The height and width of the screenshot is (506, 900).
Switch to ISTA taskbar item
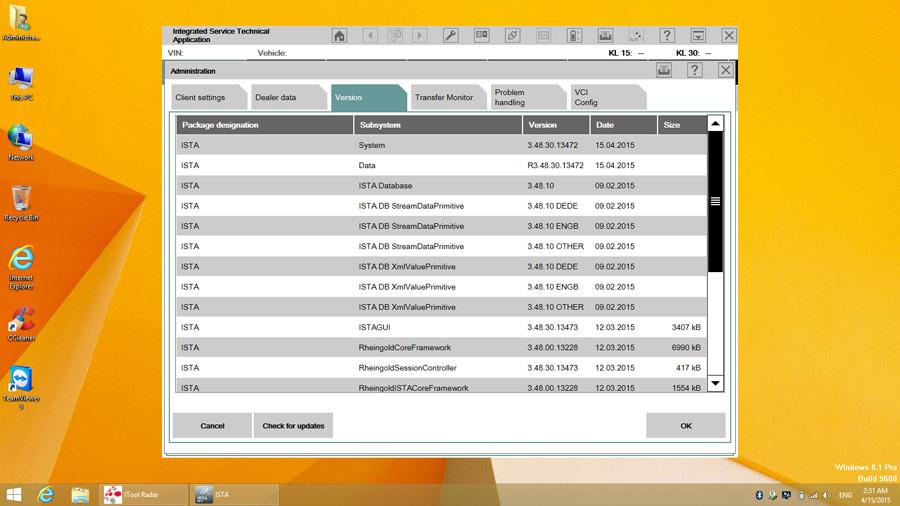(x=234, y=495)
